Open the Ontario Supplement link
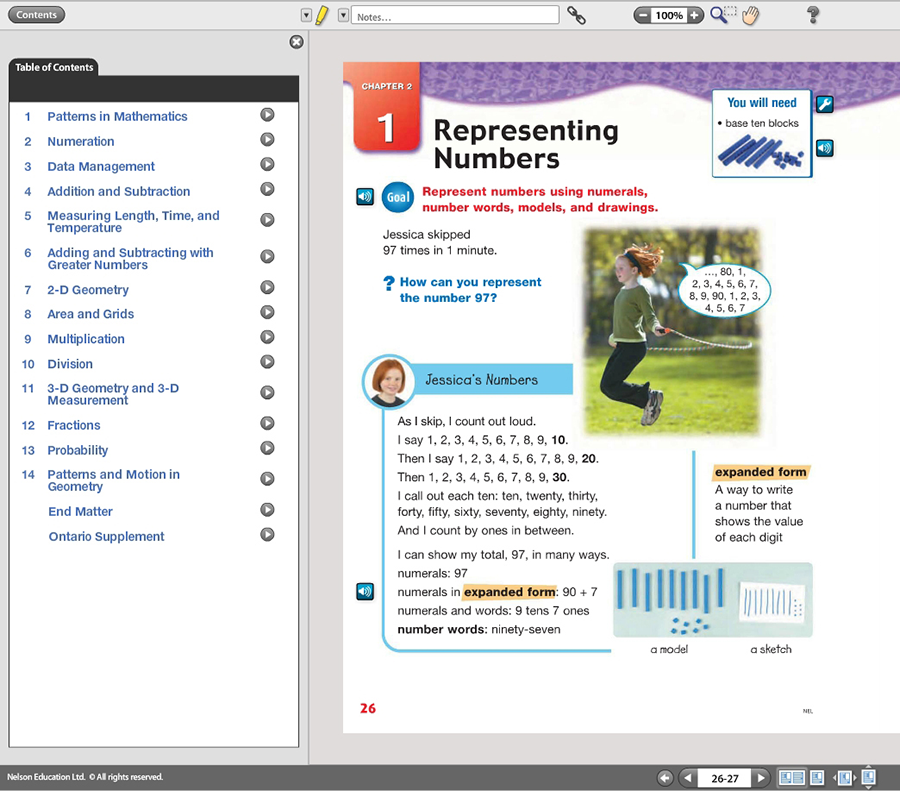 pos(106,536)
